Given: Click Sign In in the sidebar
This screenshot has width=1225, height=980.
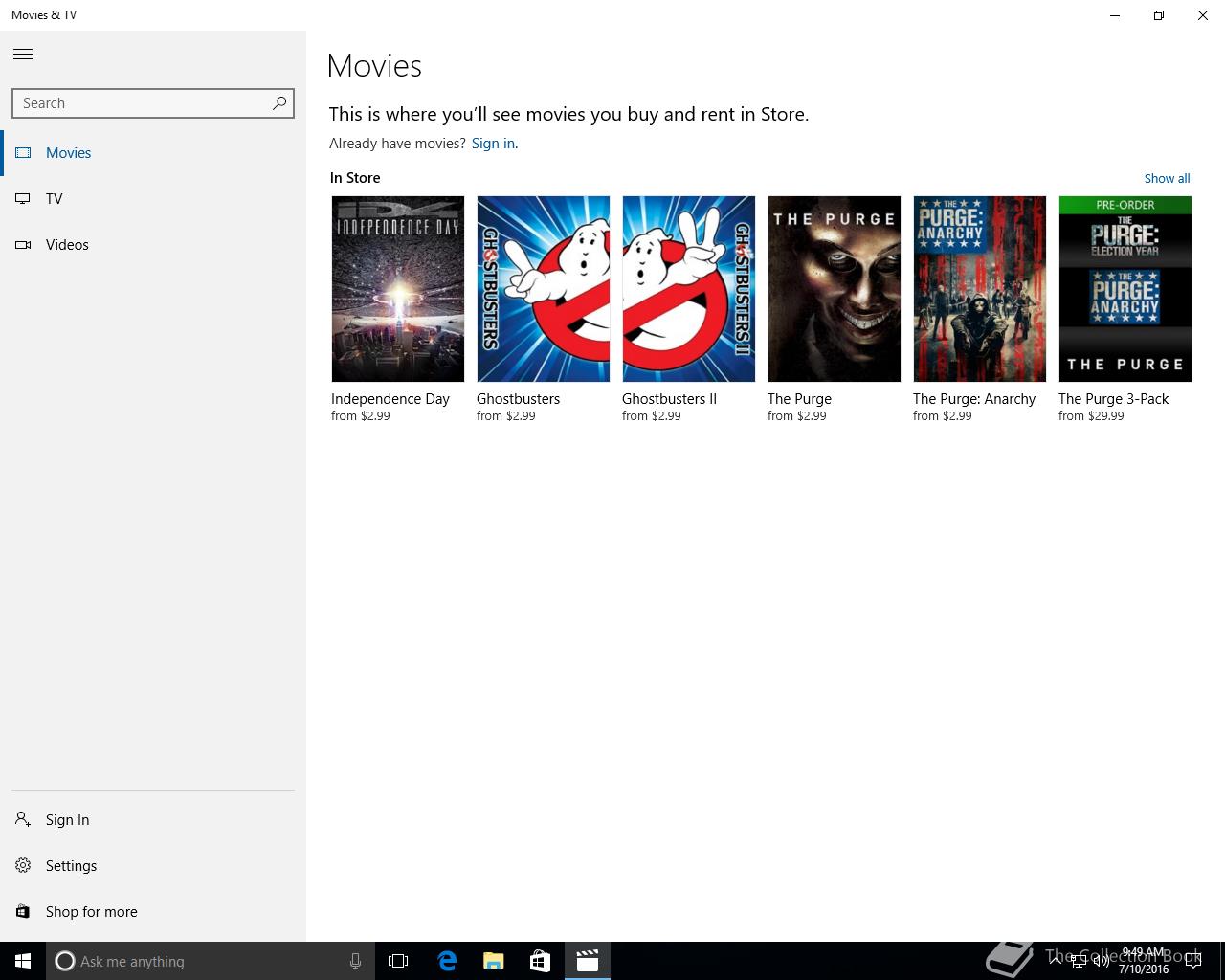Looking at the screenshot, I should (153, 820).
